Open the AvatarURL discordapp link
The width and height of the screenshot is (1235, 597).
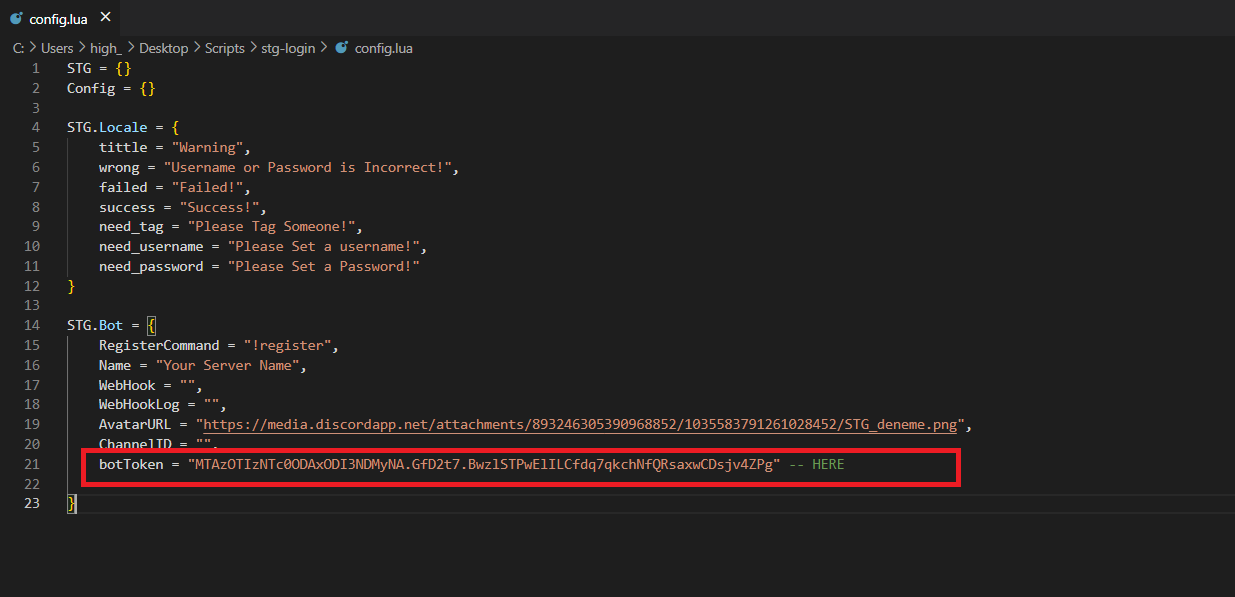[582, 425]
